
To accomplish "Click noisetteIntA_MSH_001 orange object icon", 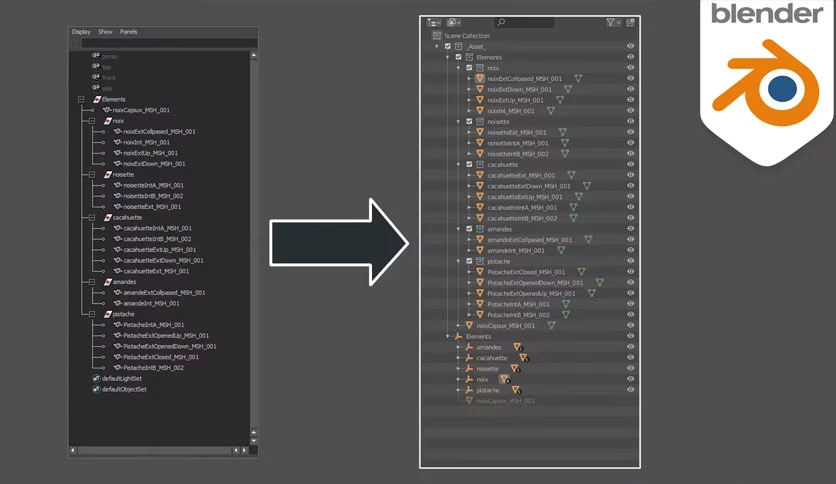I will click(x=480, y=143).
